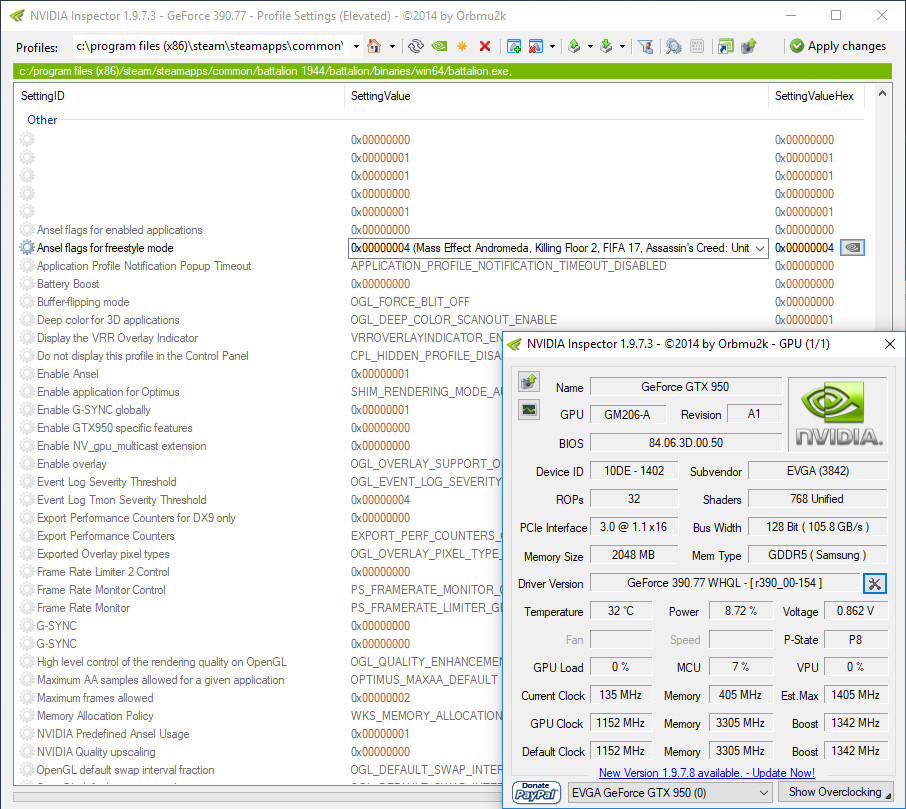Click the SettingValue column header
Image resolution: width=906 pixels, height=809 pixels.
coord(556,96)
